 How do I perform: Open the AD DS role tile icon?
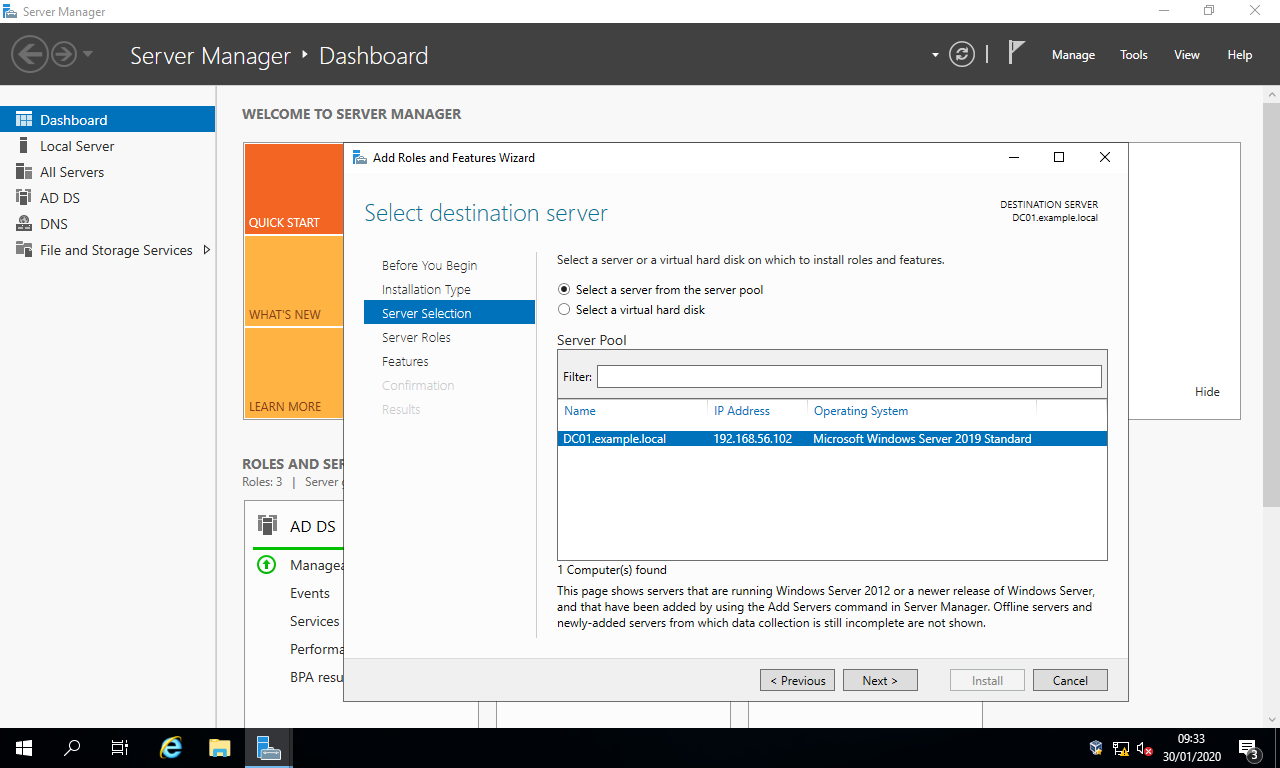coord(267,525)
